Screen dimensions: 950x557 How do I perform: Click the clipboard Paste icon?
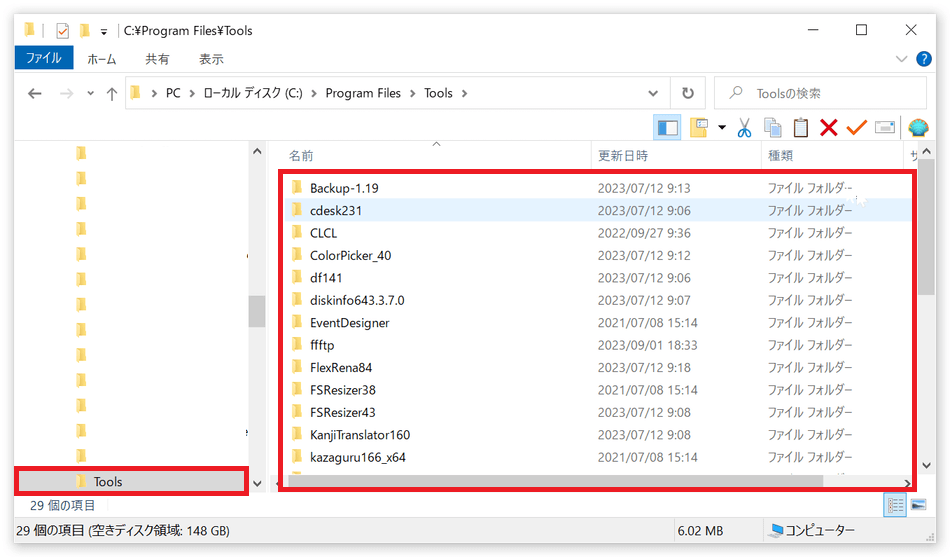point(800,127)
